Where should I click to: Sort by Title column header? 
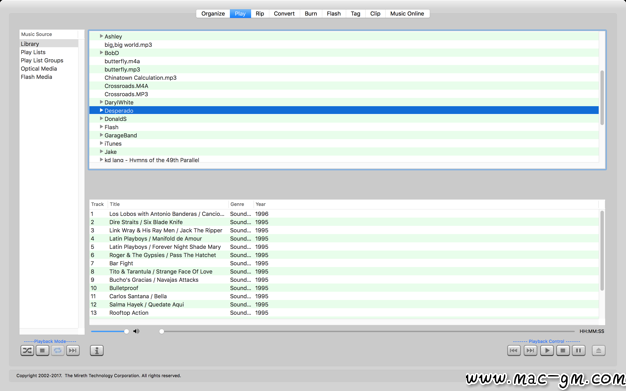click(x=168, y=204)
